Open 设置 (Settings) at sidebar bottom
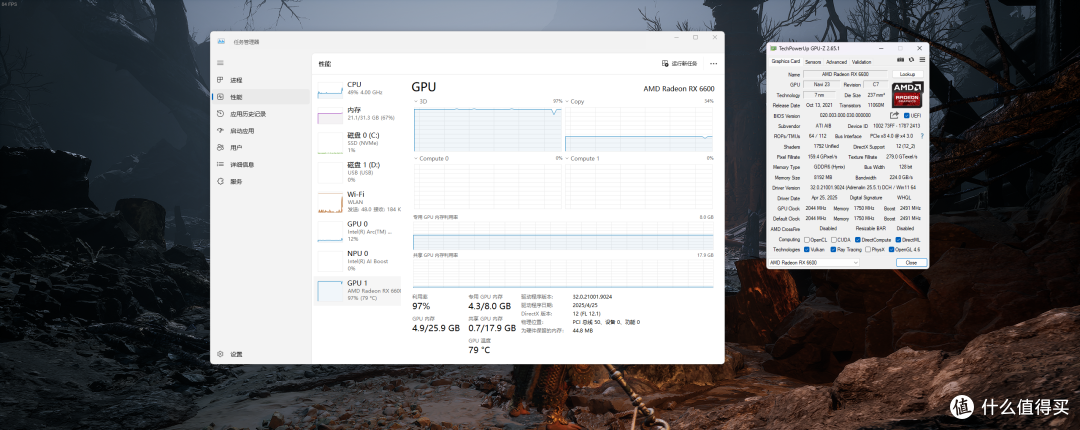 (x=260, y=354)
